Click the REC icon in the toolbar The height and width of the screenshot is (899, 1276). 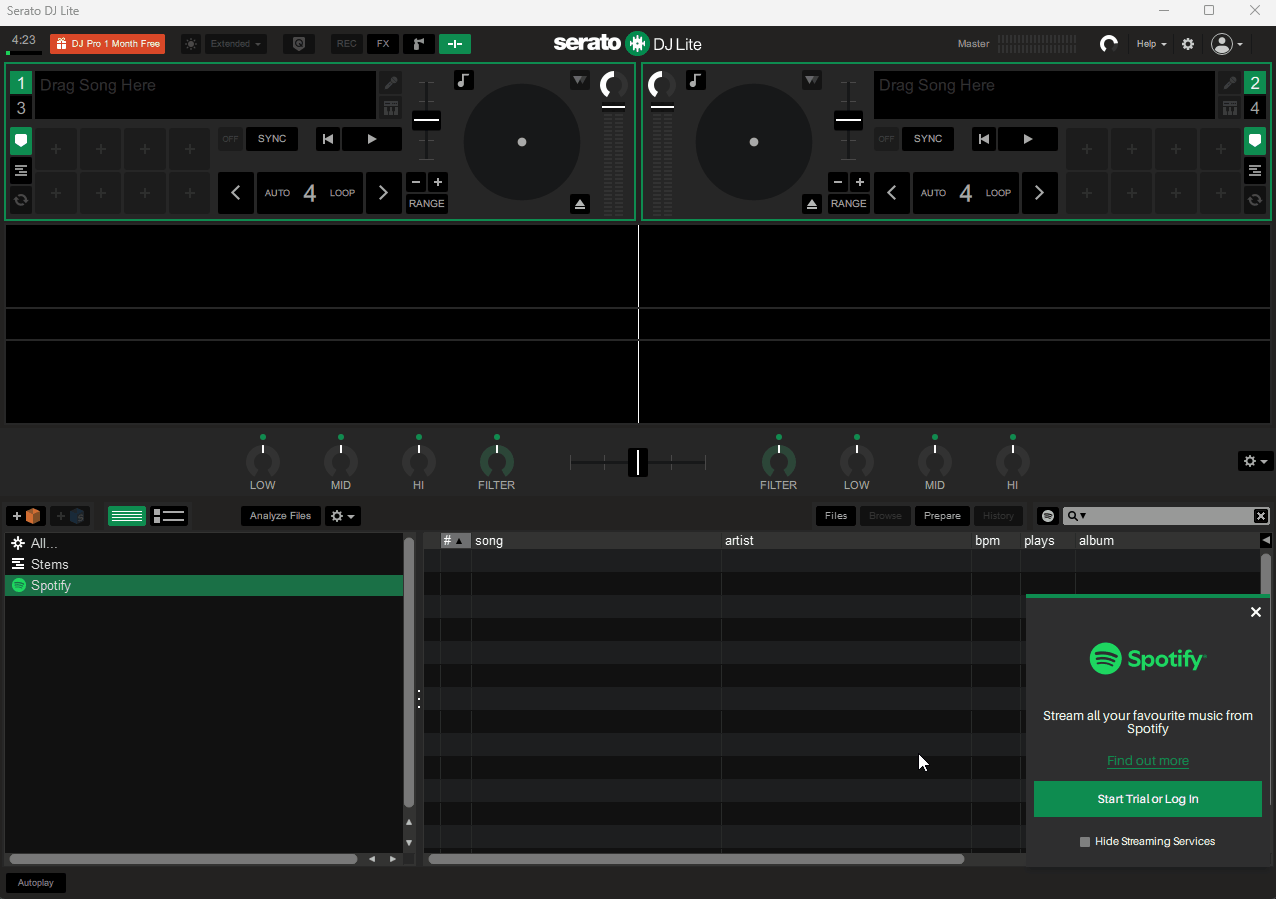point(346,44)
